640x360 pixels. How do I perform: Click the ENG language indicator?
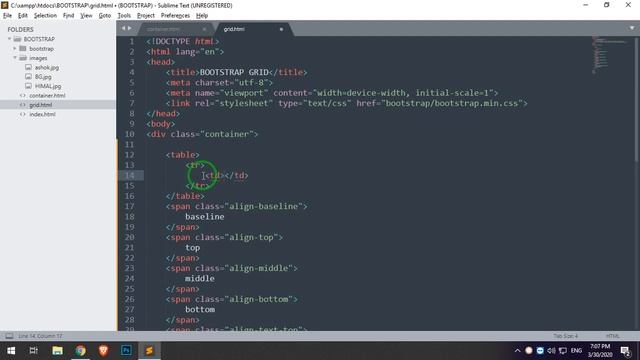point(576,351)
